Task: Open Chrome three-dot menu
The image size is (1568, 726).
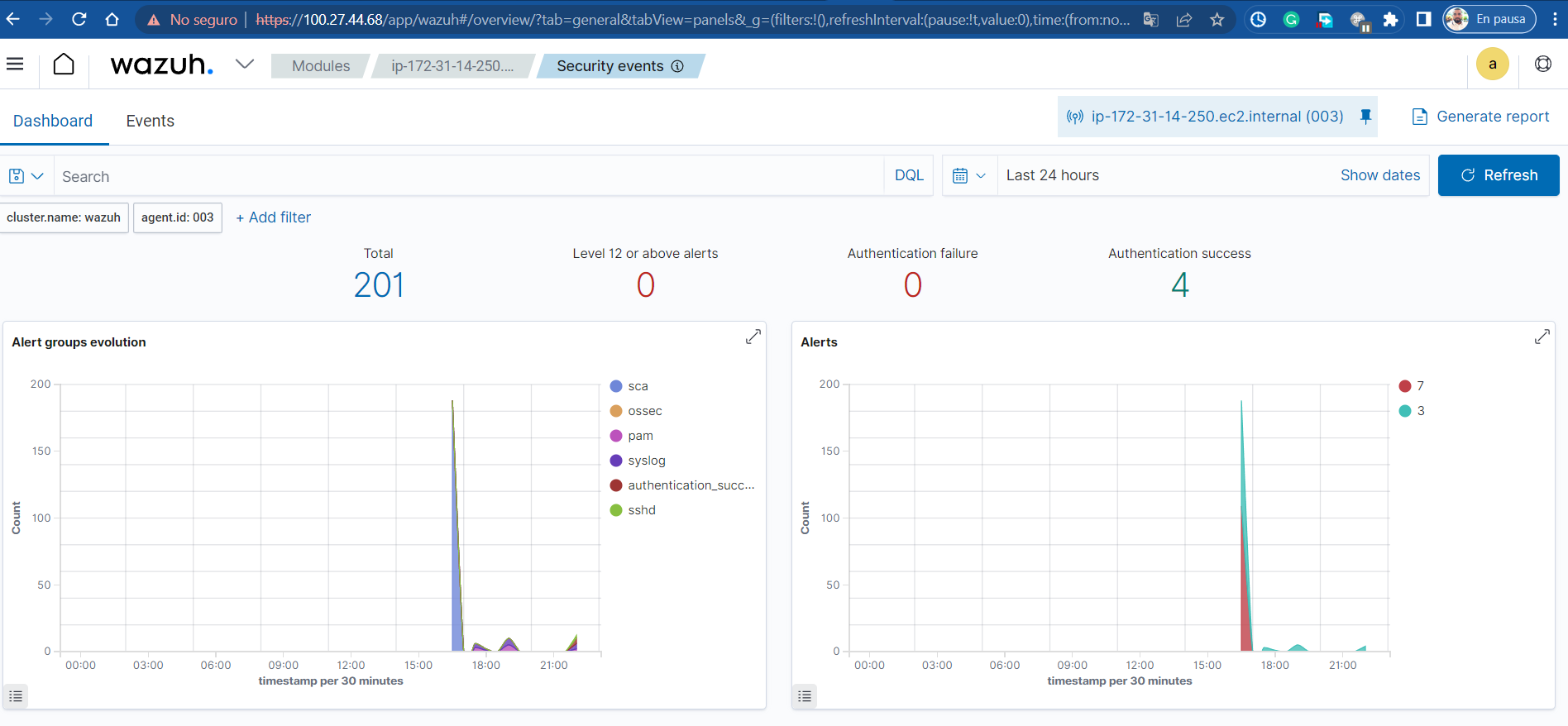Action: click(x=1555, y=19)
